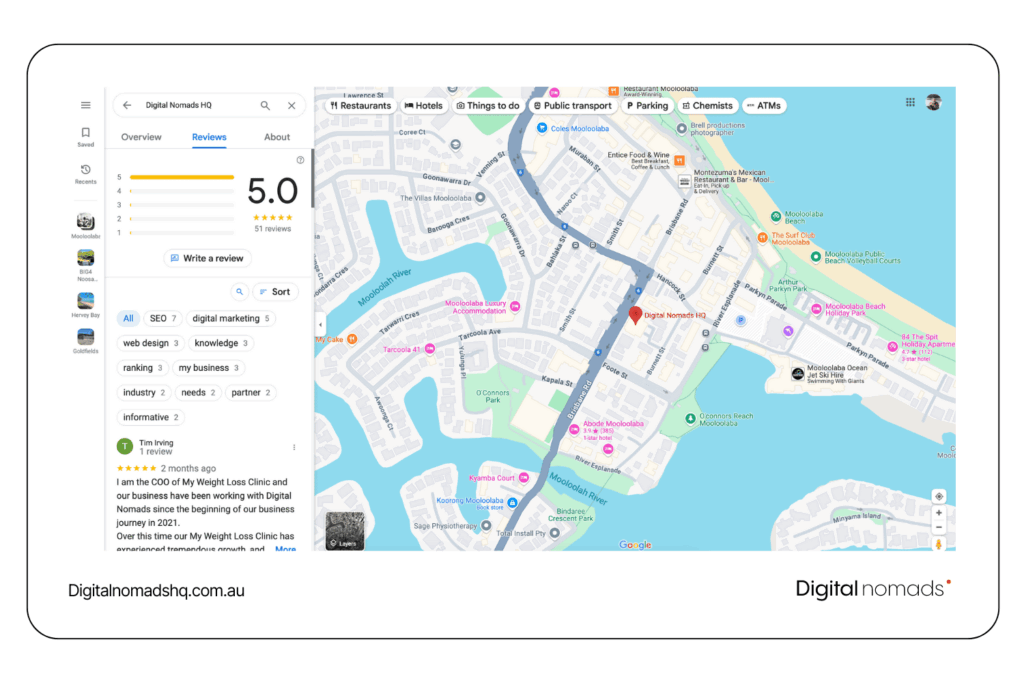This screenshot has width=1024, height=683.
Task: Click the 51 reviews count
Action: [272, 229]
